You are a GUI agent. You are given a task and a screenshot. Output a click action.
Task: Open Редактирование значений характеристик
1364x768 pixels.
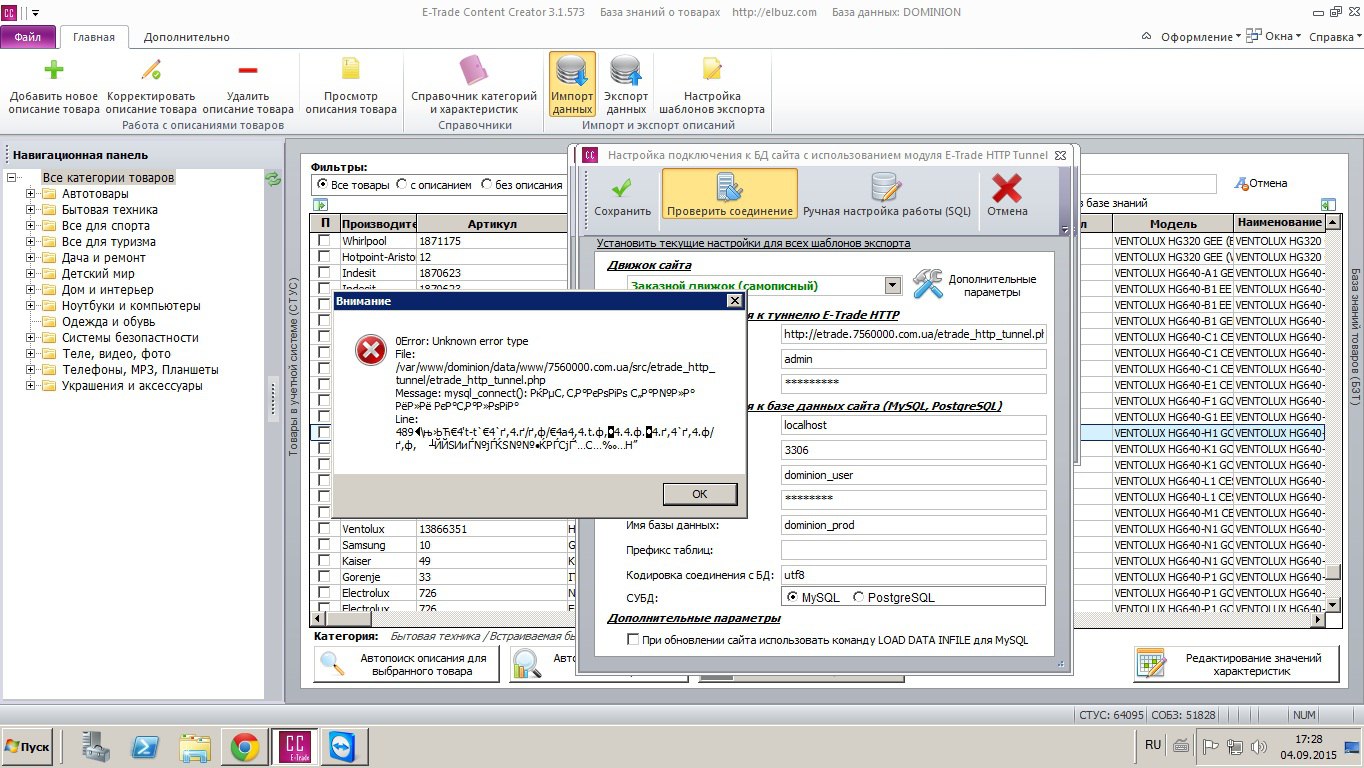(1237, 664)
